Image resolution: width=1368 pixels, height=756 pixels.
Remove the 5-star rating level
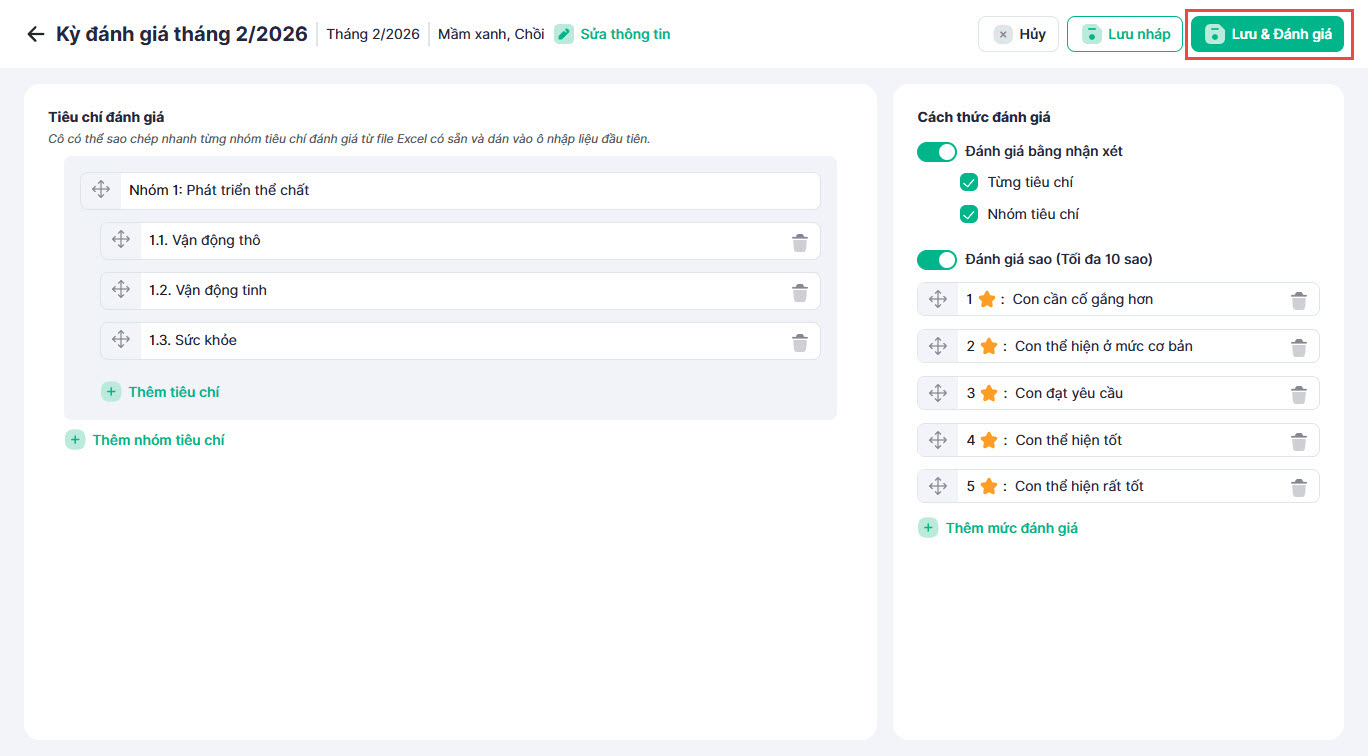click(x=1298, y=487)
